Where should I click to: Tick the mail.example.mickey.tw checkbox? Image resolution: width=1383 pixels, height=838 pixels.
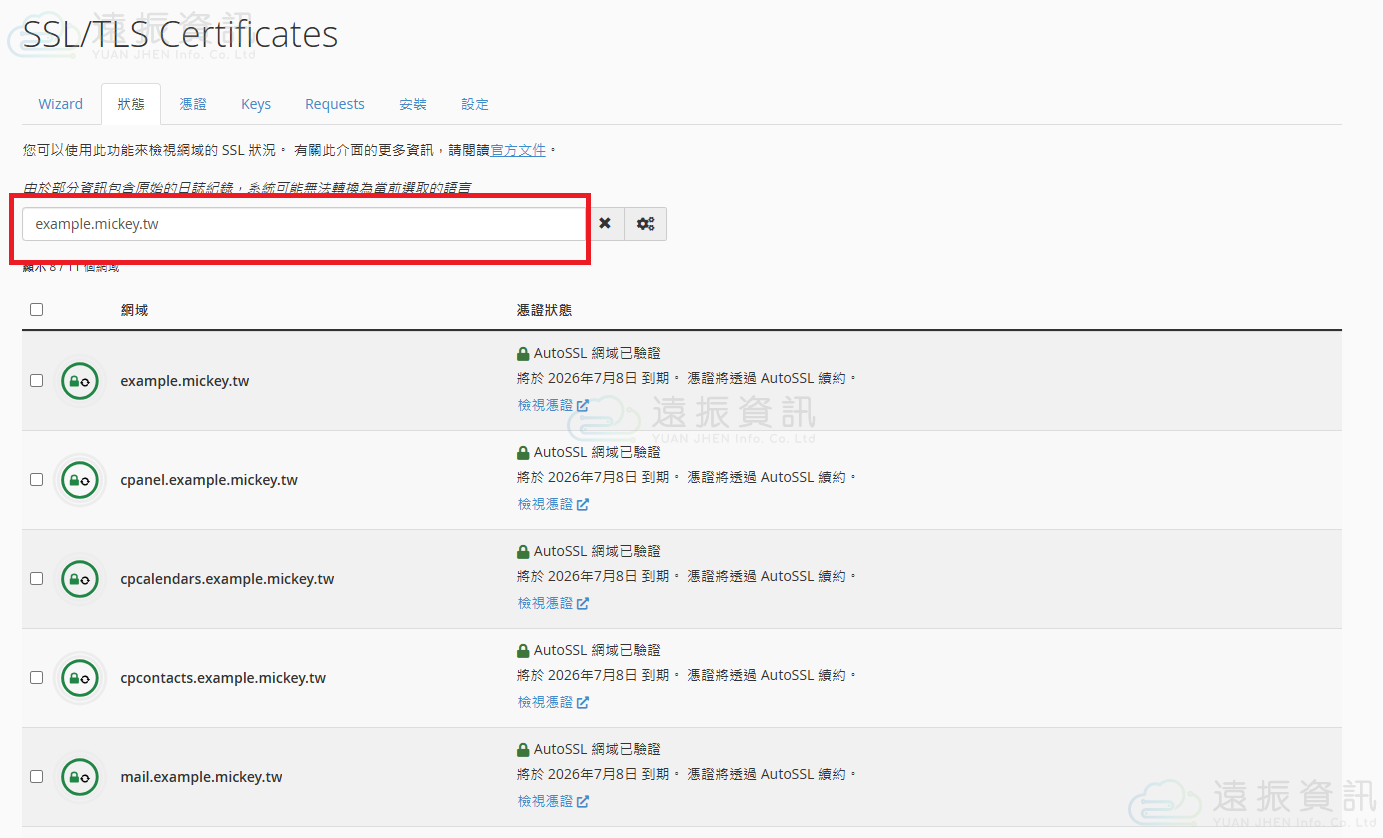click(37, 777)
